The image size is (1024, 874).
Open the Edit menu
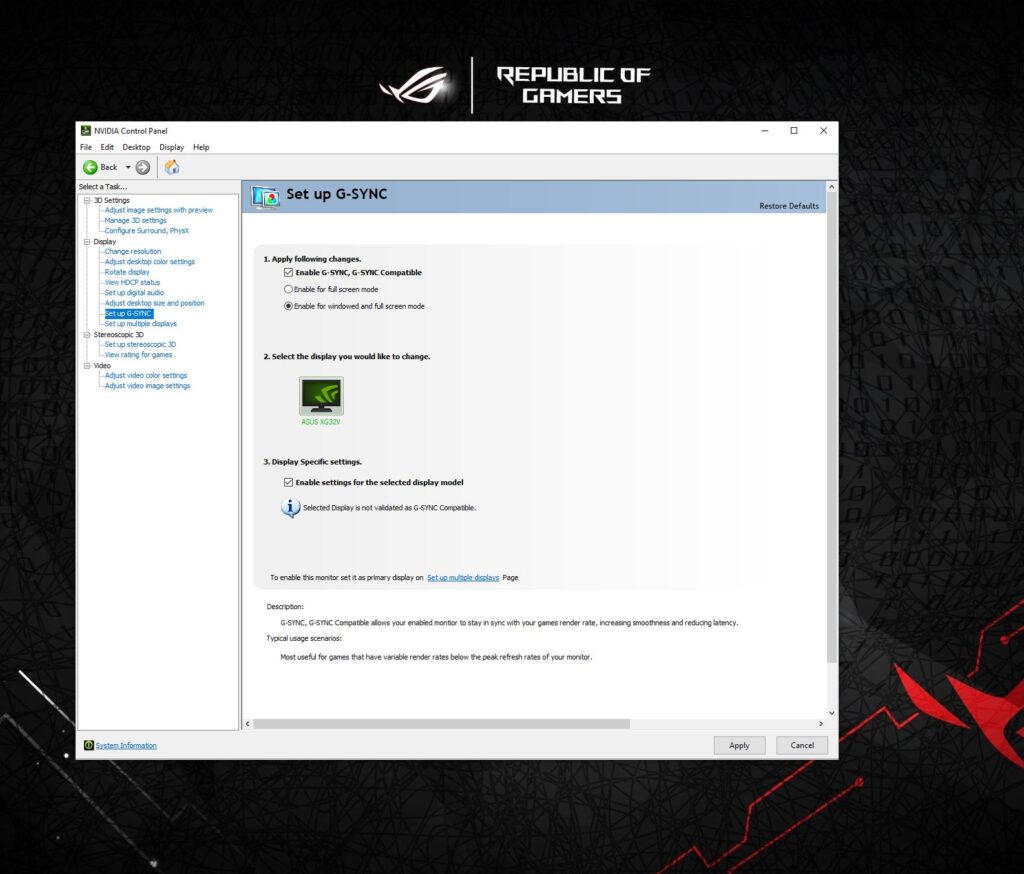(107, 147)
